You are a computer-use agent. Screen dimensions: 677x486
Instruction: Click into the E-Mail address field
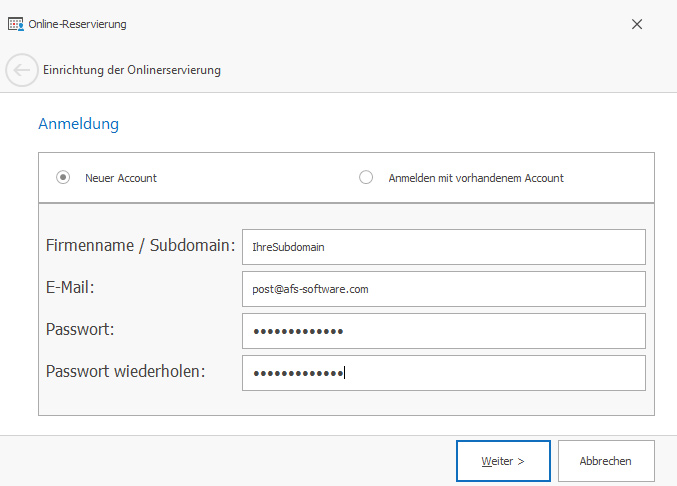444,289
